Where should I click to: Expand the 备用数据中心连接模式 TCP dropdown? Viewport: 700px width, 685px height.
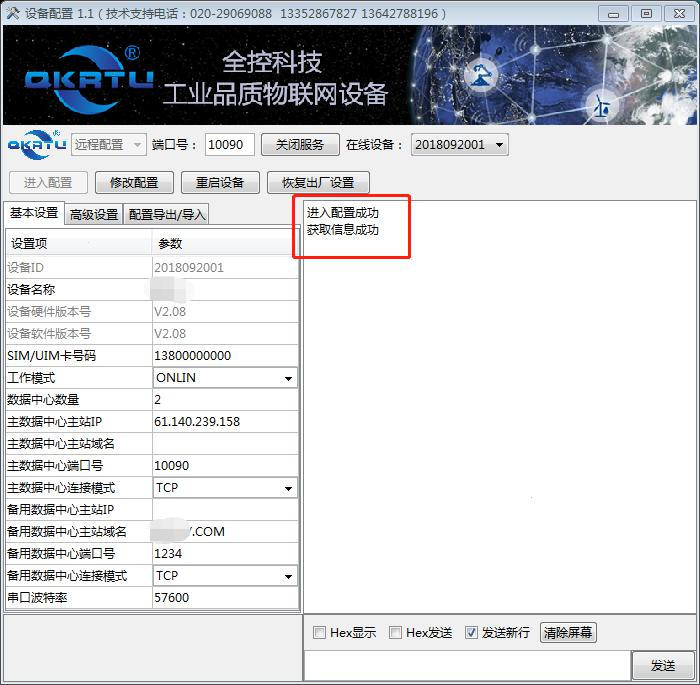(225, 576)
